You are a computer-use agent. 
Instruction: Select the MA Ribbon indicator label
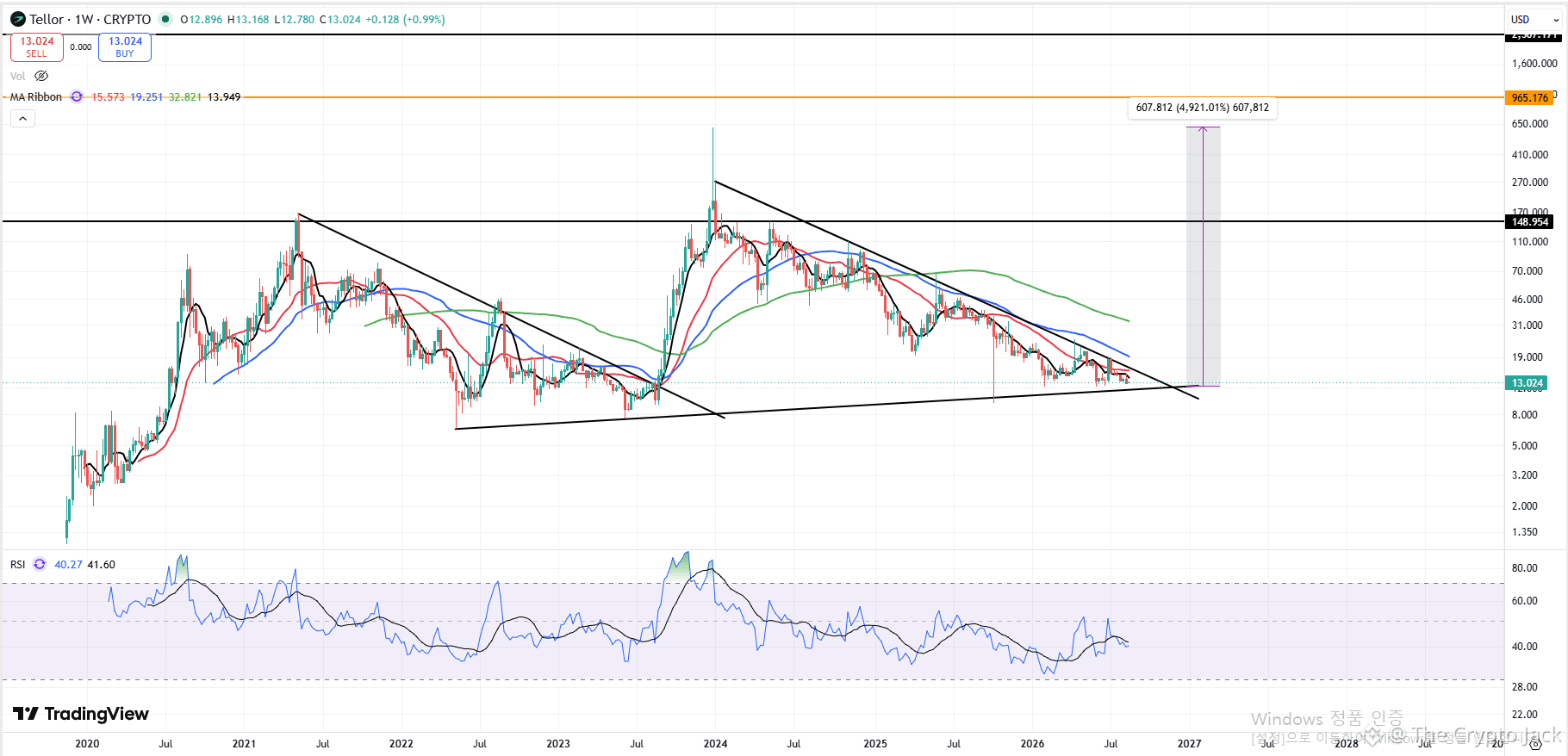pos(36,96)
